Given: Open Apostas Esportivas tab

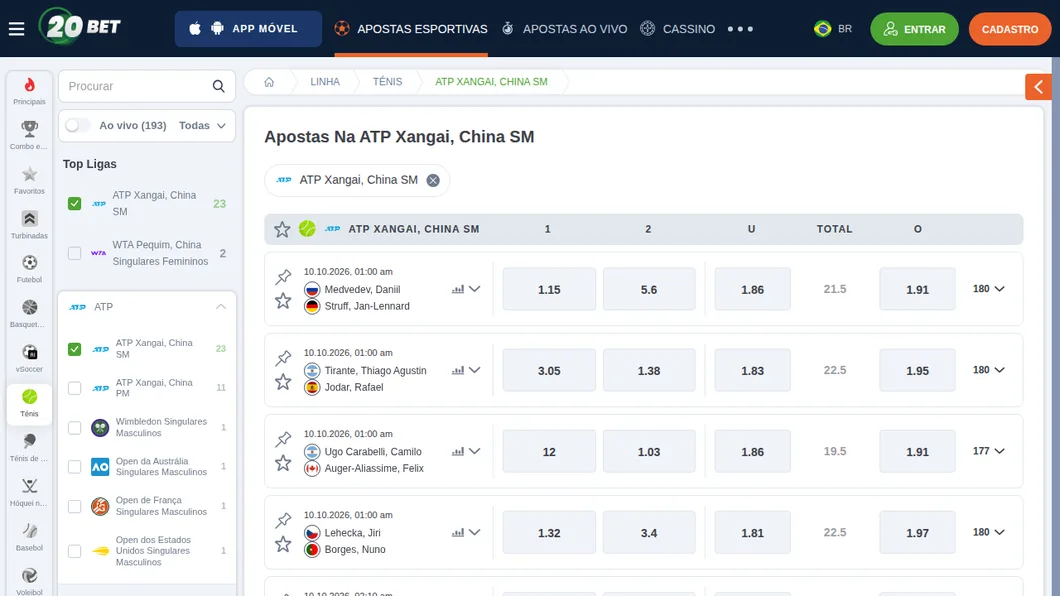Looking at the screenshot, I should coord(411,29).
